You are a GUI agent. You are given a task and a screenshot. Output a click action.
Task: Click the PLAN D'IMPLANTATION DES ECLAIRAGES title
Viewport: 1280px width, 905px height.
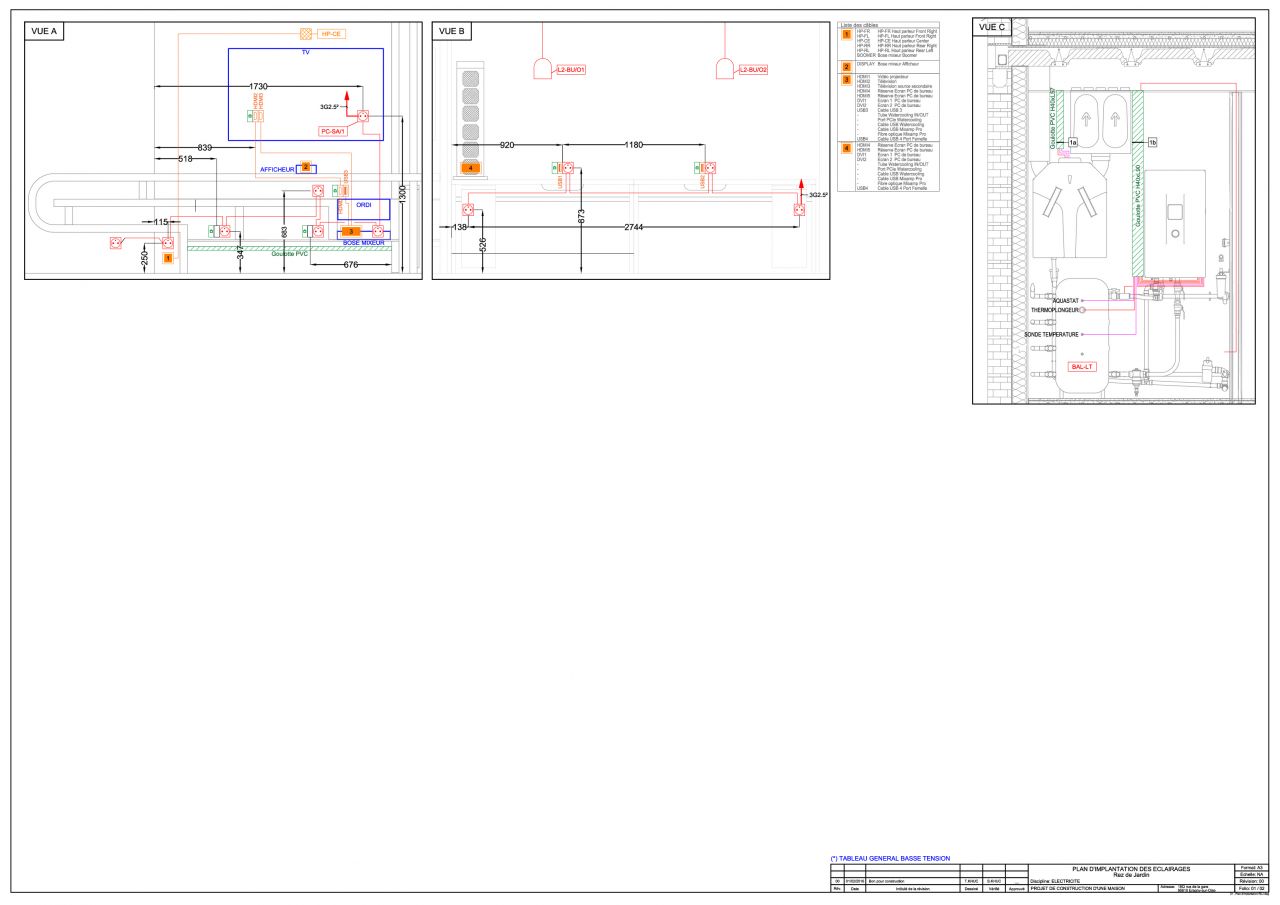click(x=1130, y=869)
